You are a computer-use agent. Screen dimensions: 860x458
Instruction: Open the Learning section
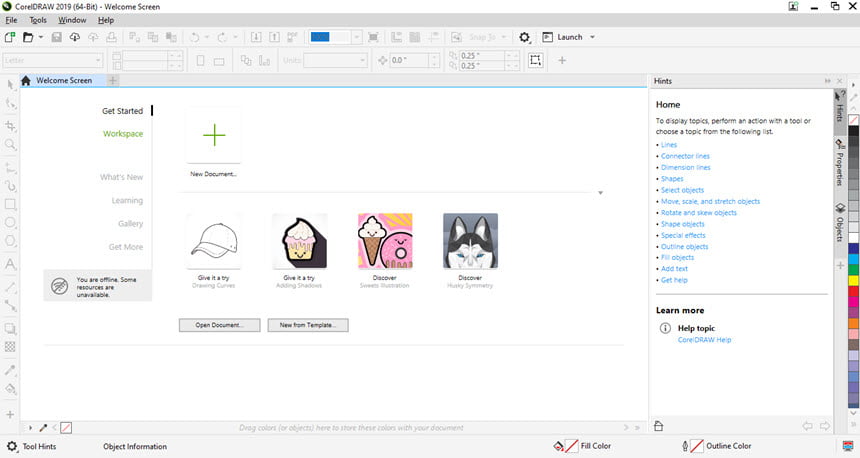(127, 201)
